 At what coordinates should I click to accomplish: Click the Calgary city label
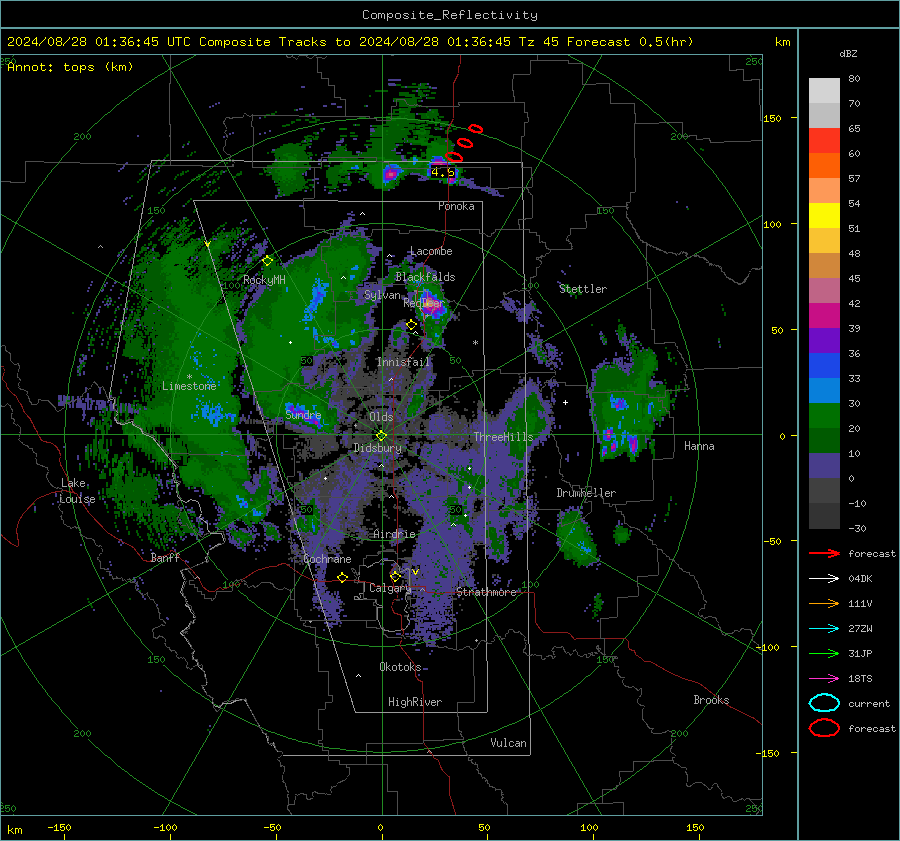click(390, 588)
